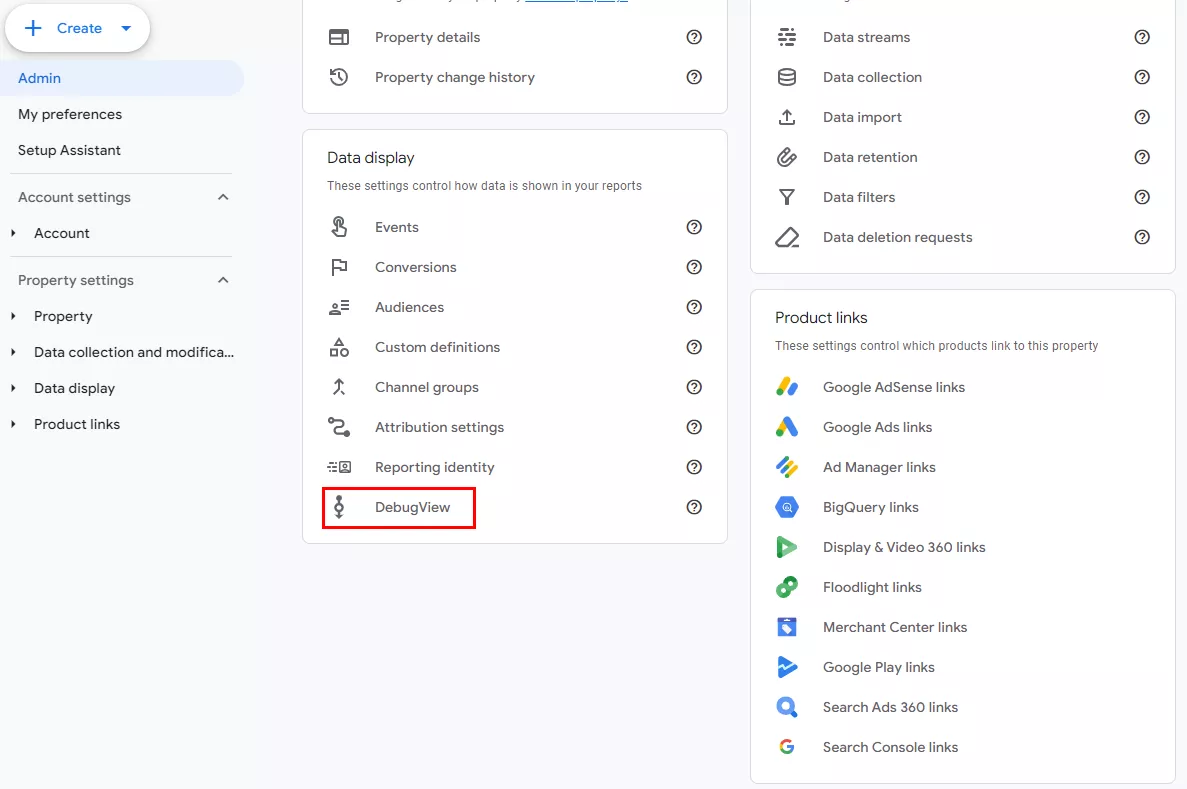
Task: Click the Property details icon
Action: pos(338,37)
